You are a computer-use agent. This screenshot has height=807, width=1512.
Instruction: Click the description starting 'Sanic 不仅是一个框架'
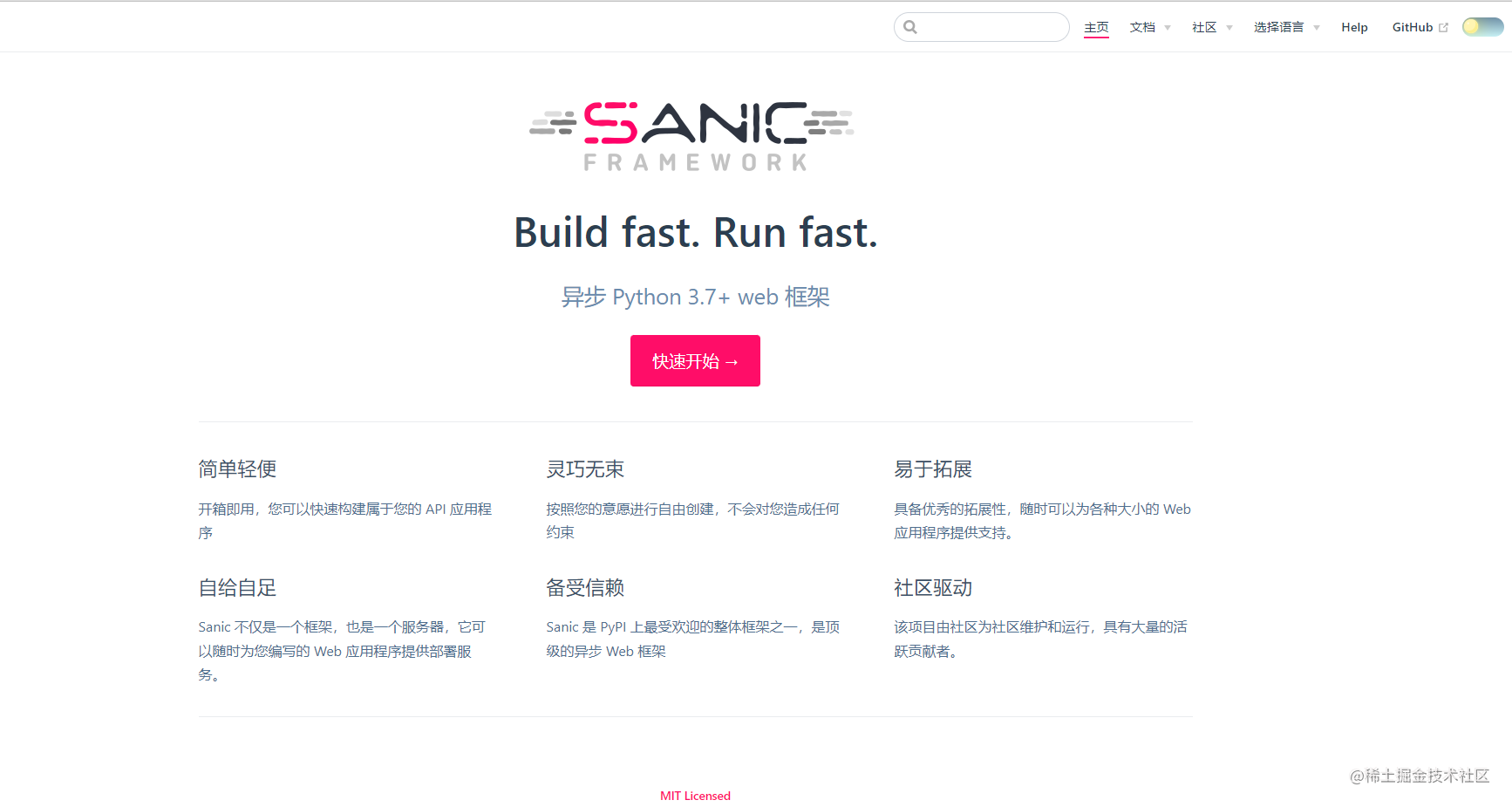(x=342, y=651)
